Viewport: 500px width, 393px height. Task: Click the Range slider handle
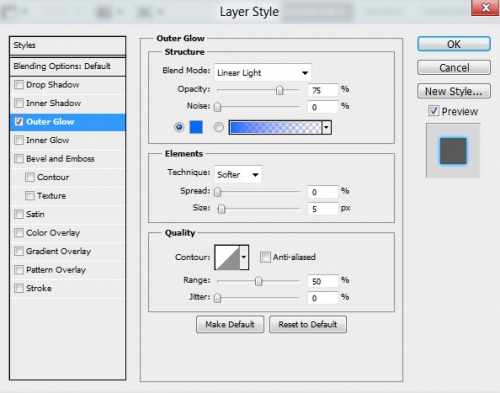[x=258, y=281]
